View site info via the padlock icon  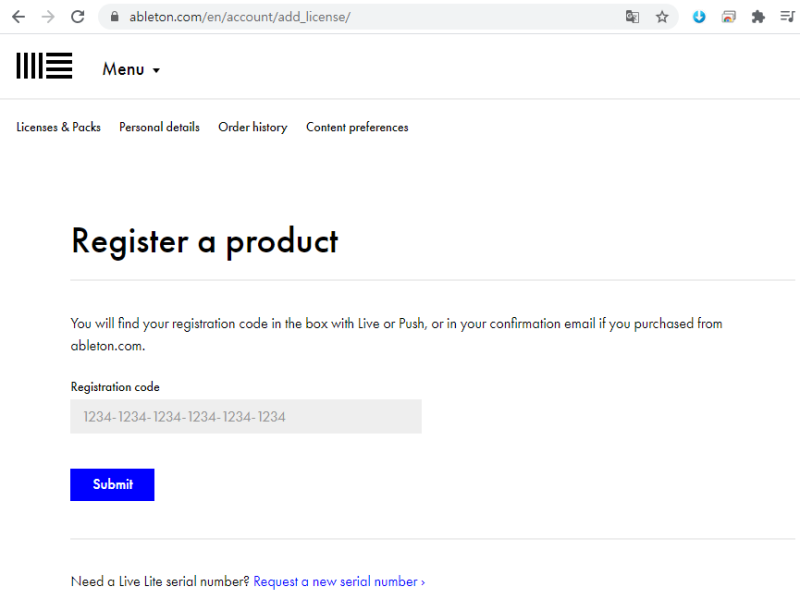(115, 17)
